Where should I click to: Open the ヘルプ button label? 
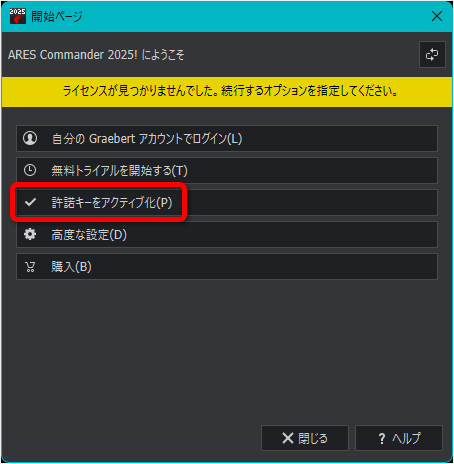tap(406, 438)
